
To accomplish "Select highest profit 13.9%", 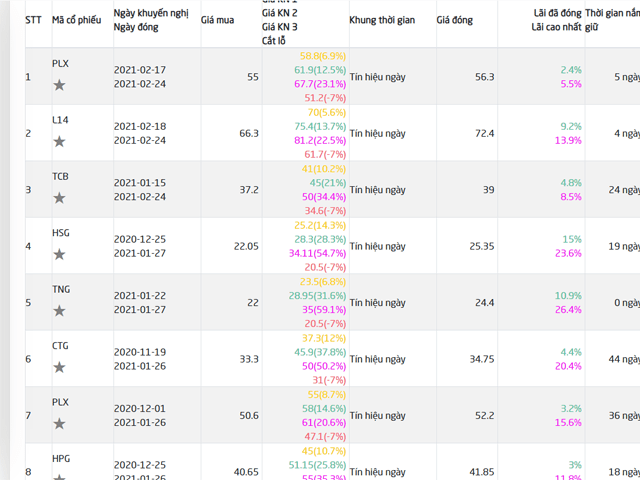I will pyautogui.click(x=568, y=140).
